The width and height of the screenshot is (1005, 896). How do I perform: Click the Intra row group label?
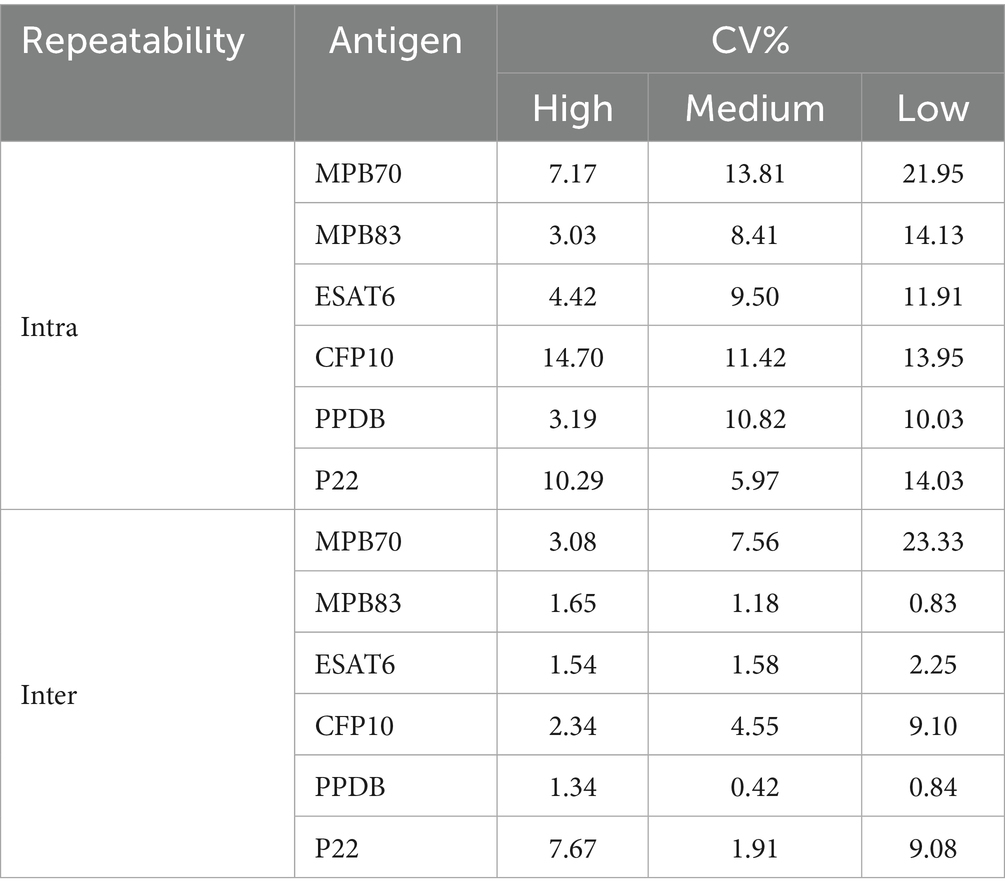click(49, 328)
